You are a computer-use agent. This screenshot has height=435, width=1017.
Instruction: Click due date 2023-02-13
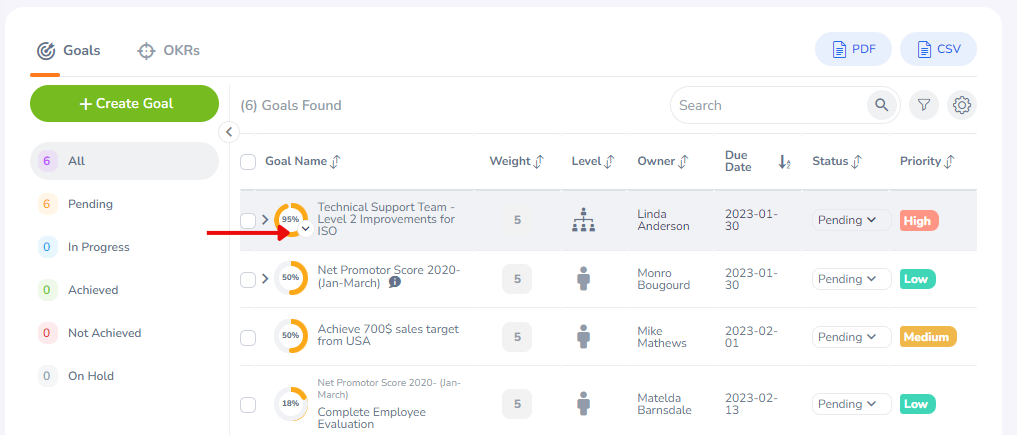pyautogui.click(x=751, y=404)
